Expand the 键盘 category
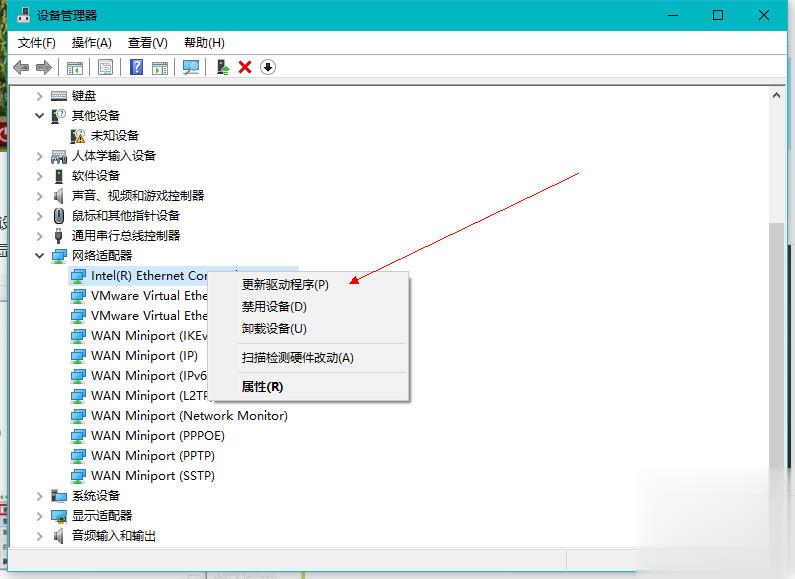 pyautogui.click(x=40, y=96)
